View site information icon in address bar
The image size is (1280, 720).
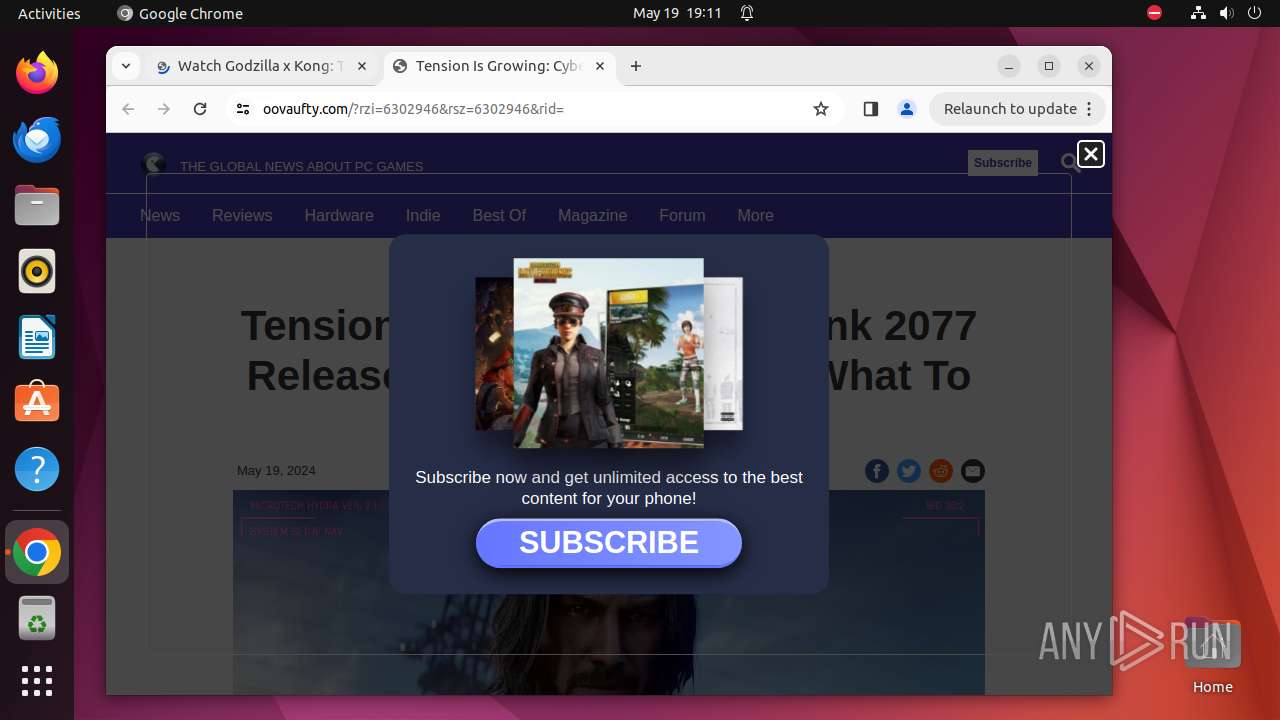[x=242, y=109]
